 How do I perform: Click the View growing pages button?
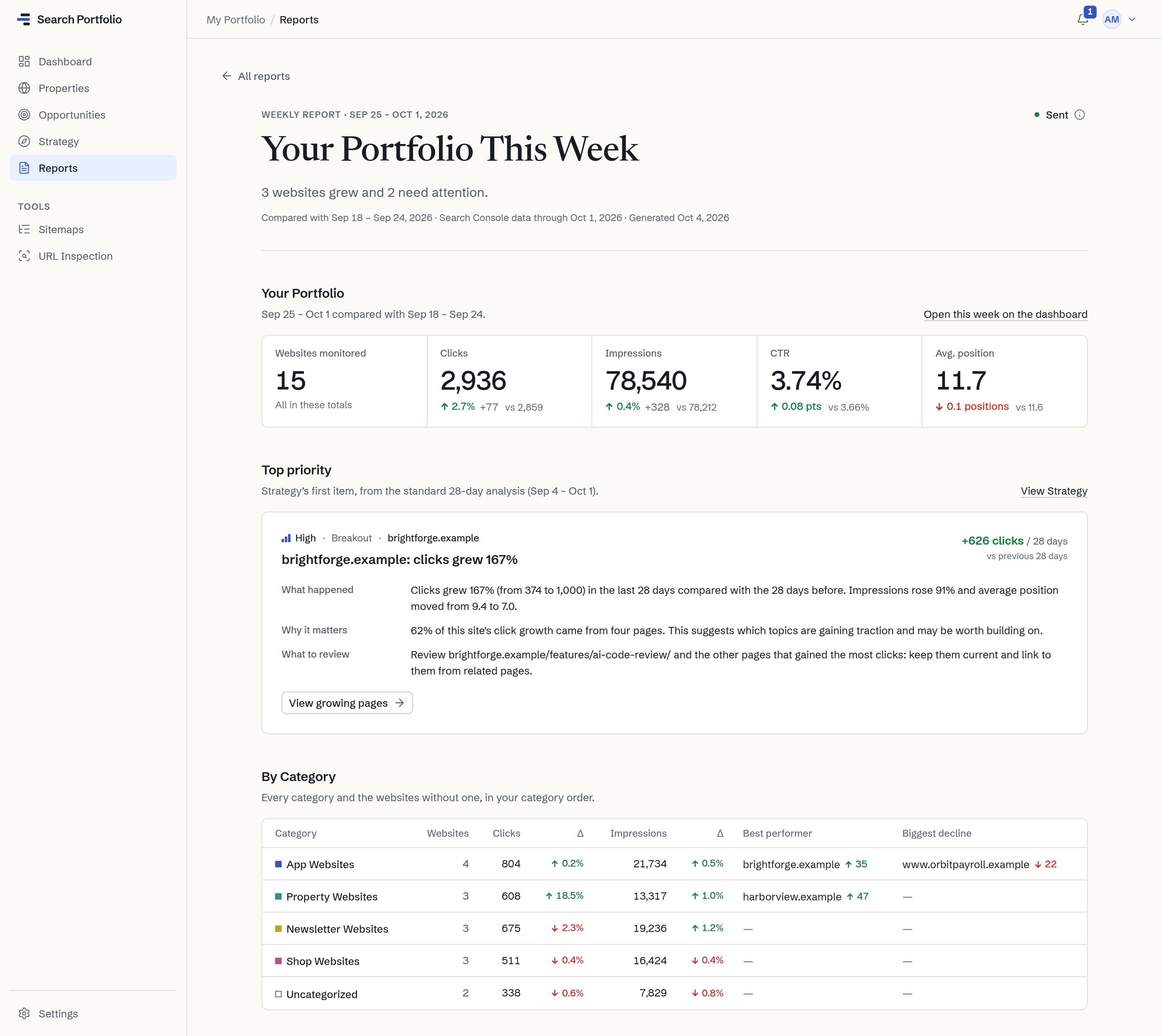click(347, 703)
